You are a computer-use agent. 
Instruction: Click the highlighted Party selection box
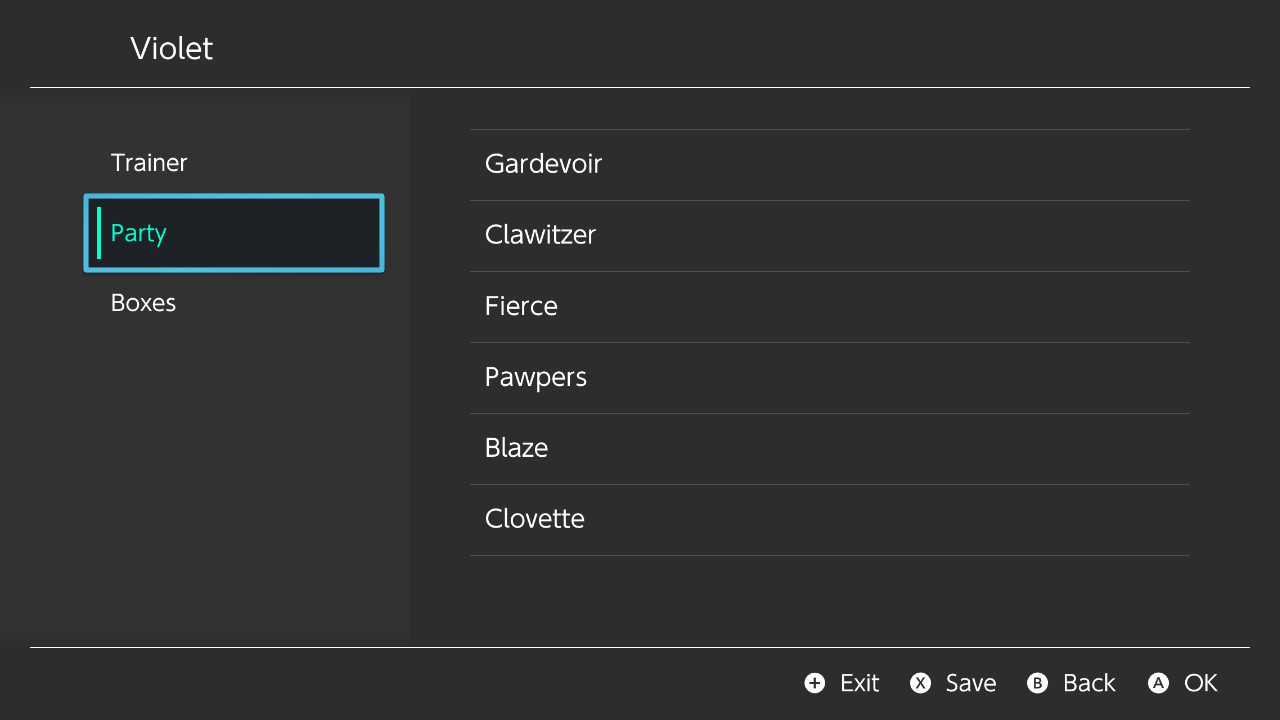233,233
